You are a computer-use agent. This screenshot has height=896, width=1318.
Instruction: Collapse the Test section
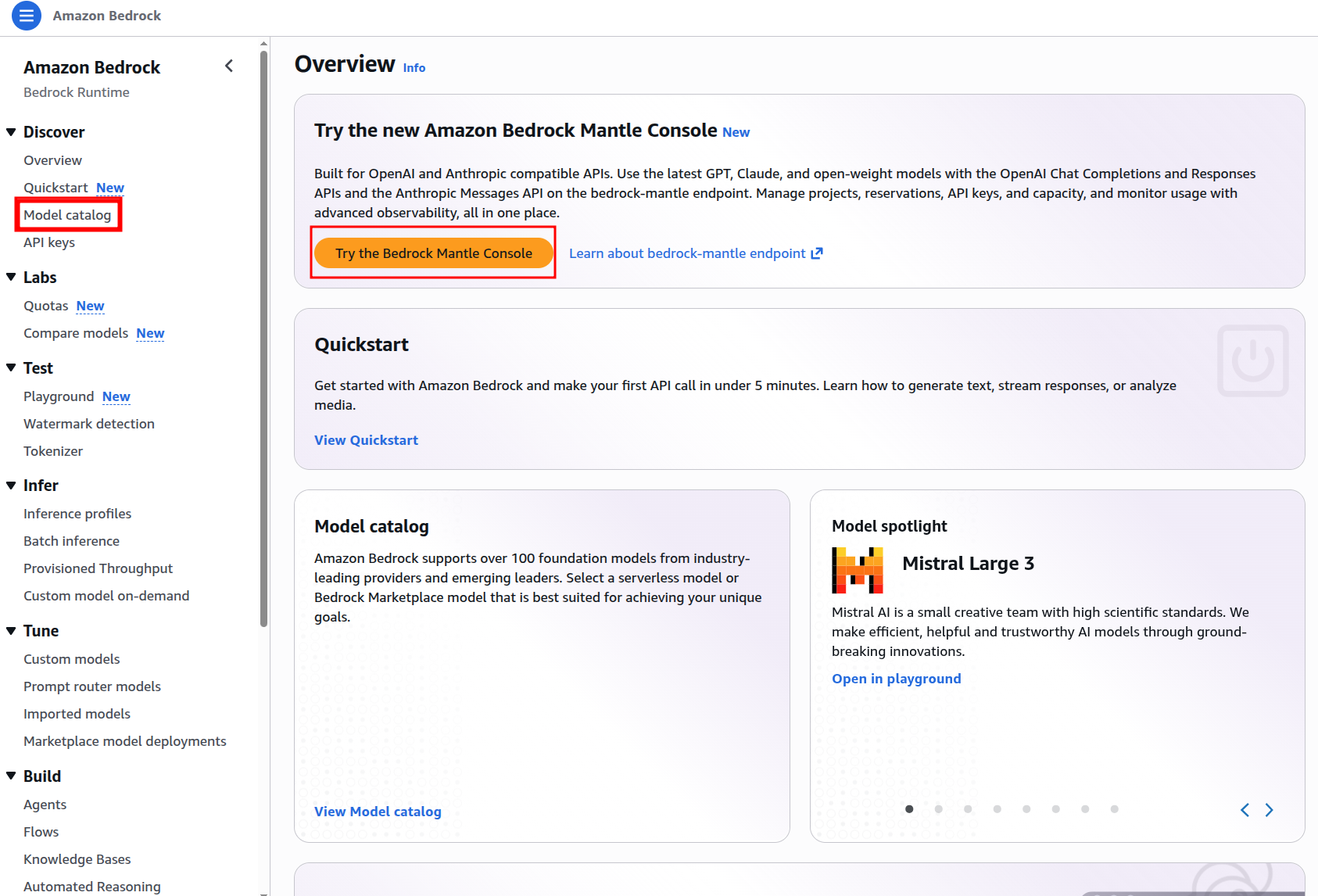11,368
